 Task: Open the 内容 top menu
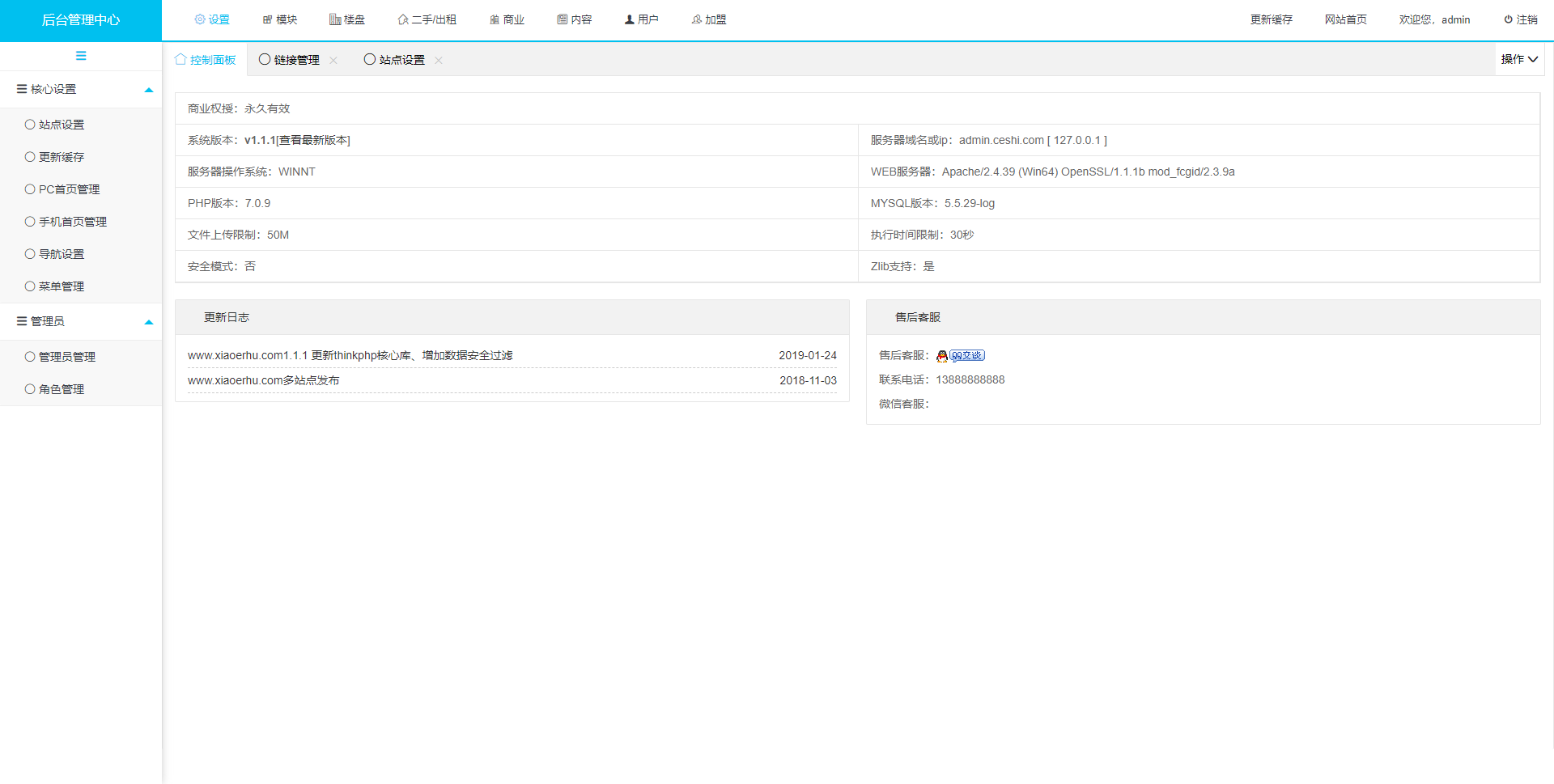click(x=575, y=19)
